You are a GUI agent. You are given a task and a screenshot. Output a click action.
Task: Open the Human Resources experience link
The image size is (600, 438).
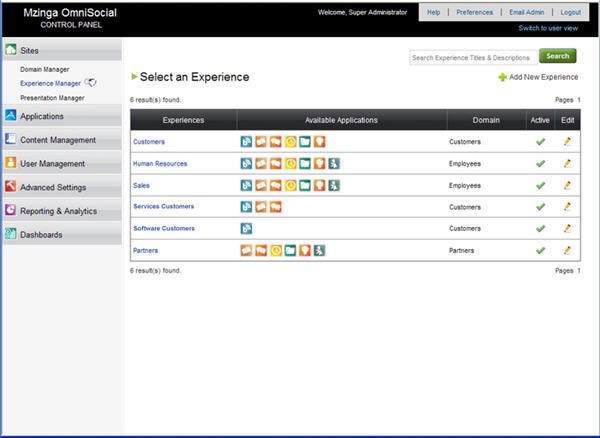(x=160, y=164)
